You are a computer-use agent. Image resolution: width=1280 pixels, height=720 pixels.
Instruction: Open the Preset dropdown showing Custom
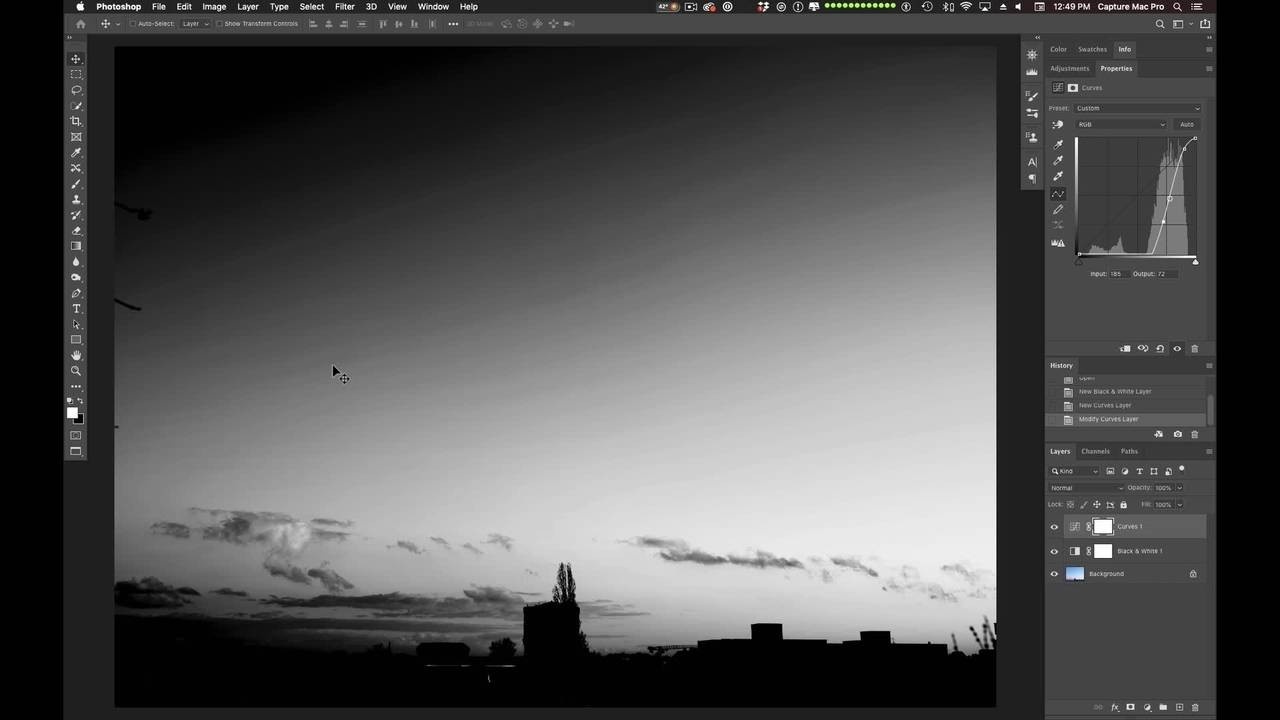pyautogui.click(x=1137, y=108)
